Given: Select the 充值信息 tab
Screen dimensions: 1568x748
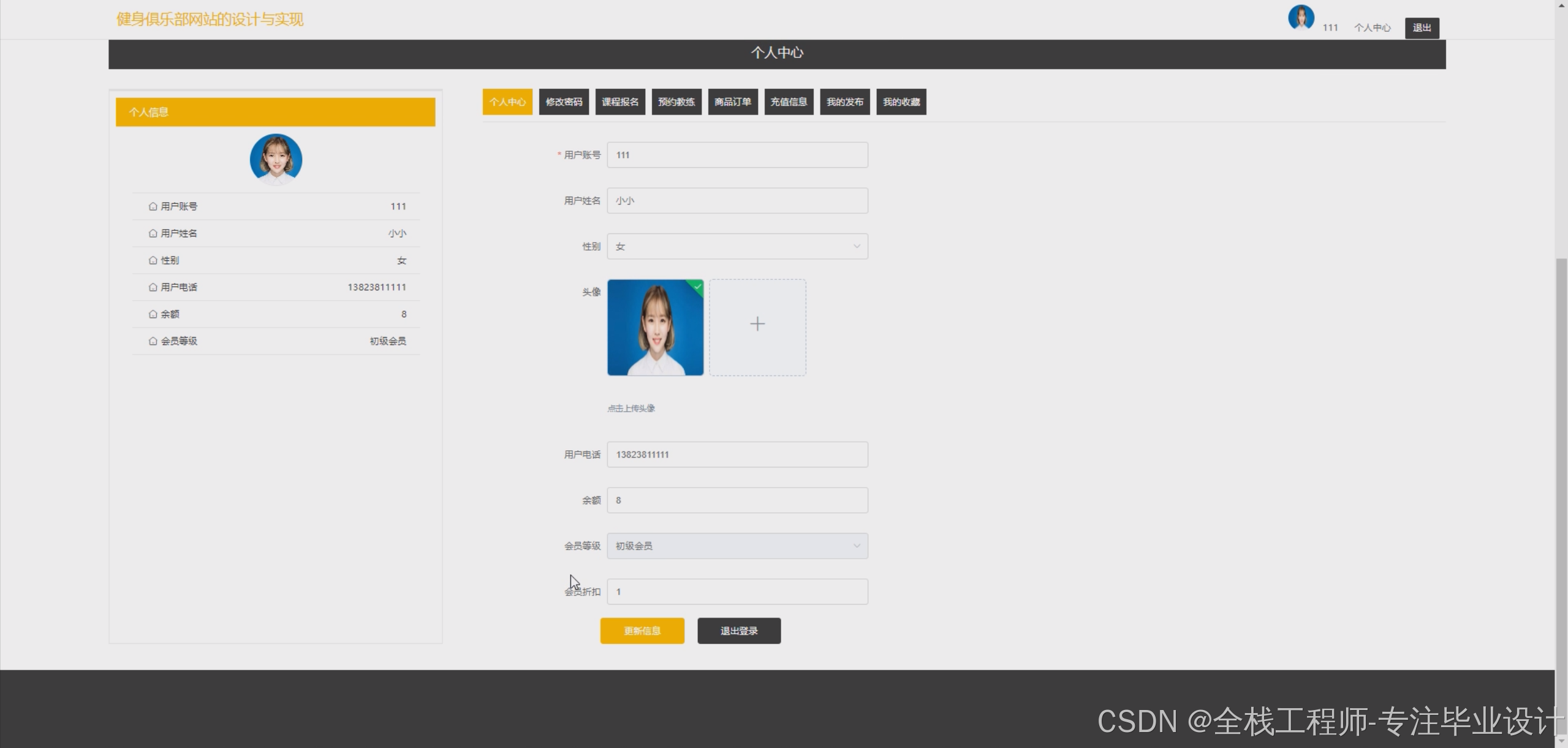Looking at the screenshot, I should tap(788, 102).
